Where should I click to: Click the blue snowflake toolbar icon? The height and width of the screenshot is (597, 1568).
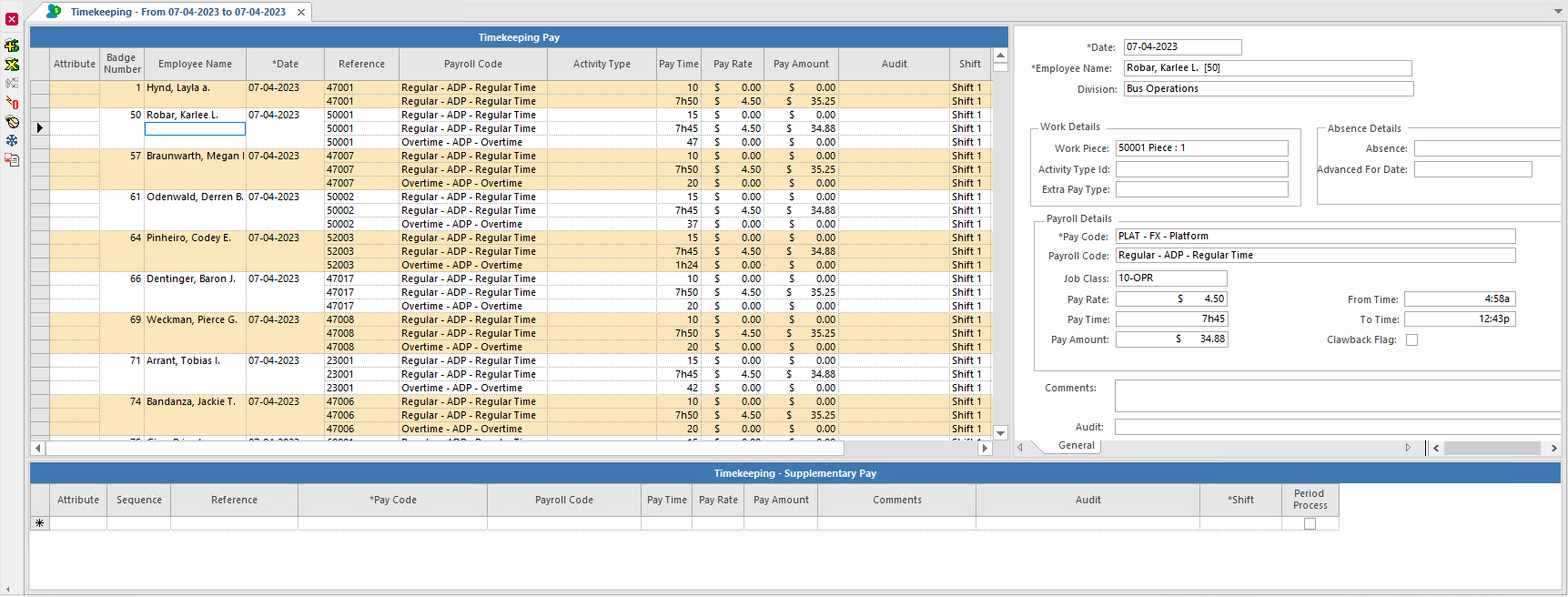(12, 141)
